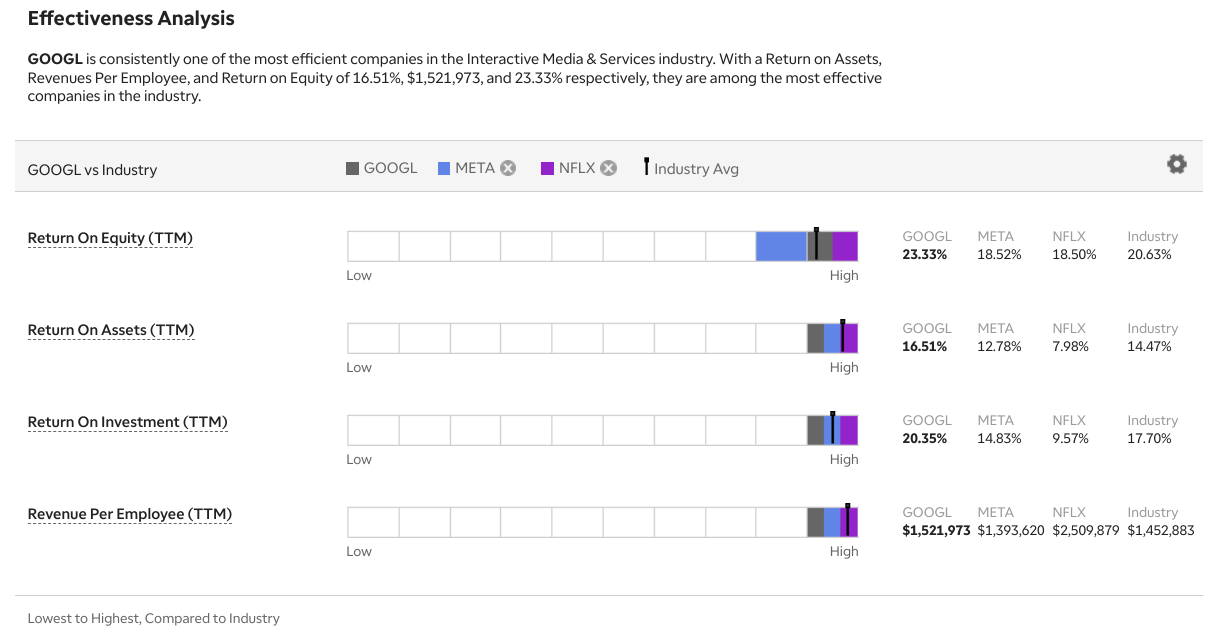Screen dimensions: 1232x637
Task: Open Return On Assets (TTM) definition
Action: pyautogui.click(x=111, y=330)
